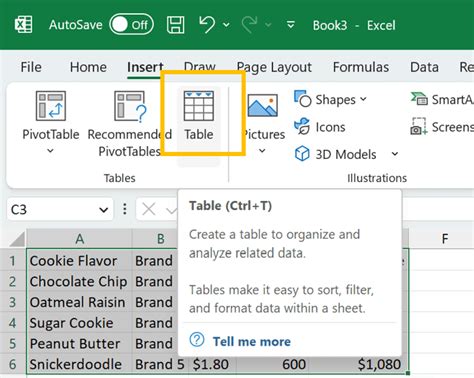This screenshot has width=474, height=378.
Task: Click the formula bar options dots
Action: (x=125, y=209)
